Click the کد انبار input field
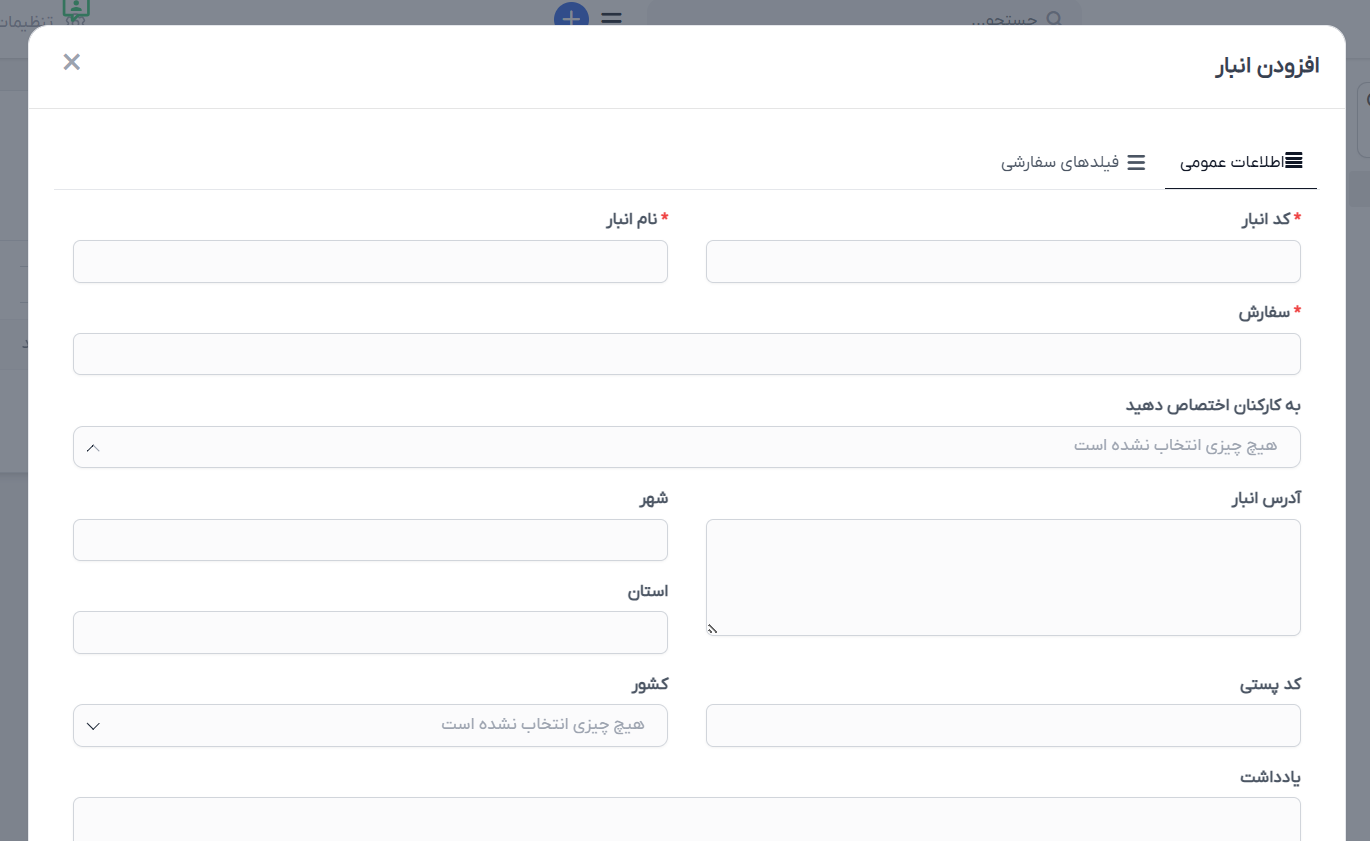The width and height of the screenshot is (1370, 841). (1003, 262)
